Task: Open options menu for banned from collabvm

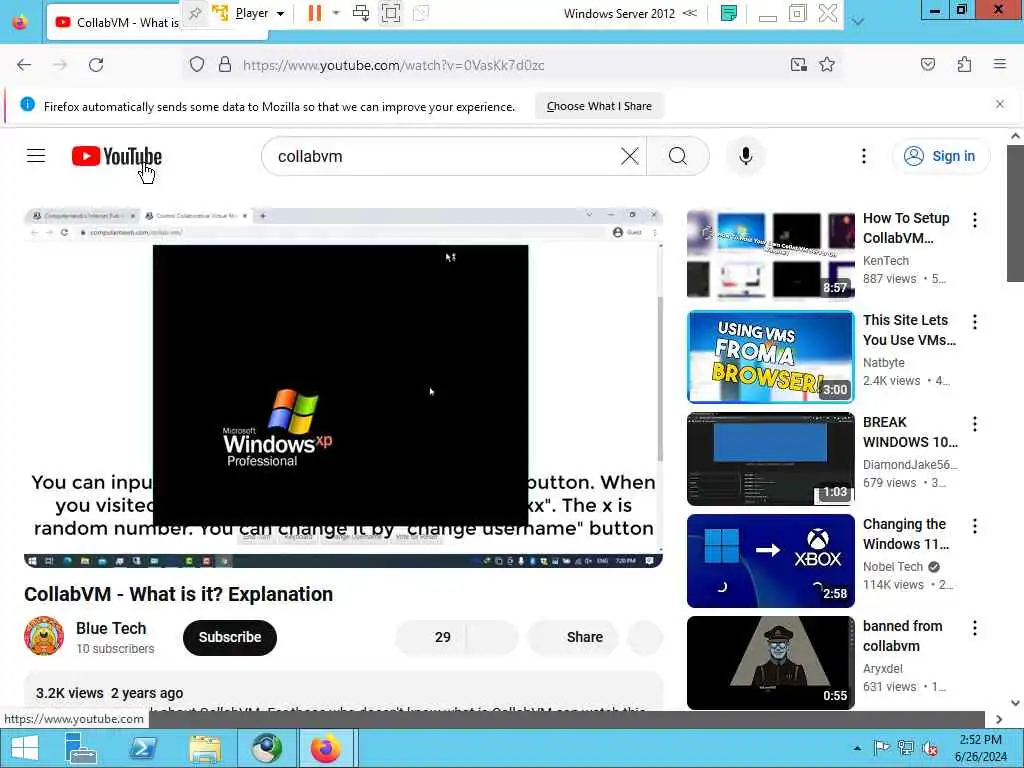Action: (975, 628)
